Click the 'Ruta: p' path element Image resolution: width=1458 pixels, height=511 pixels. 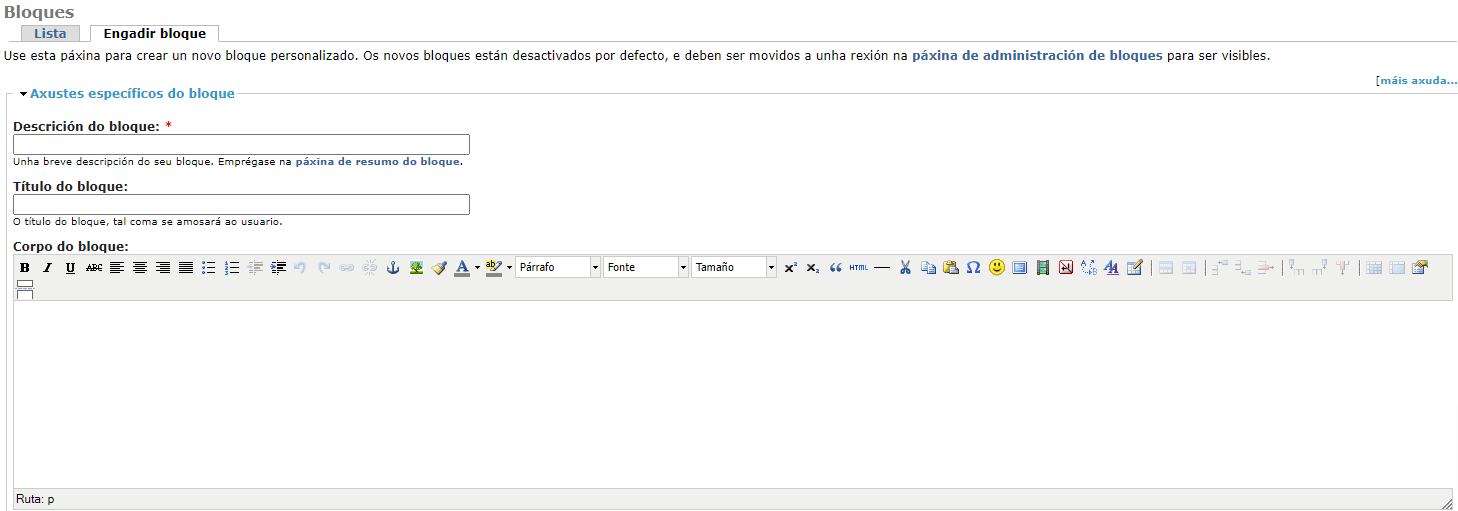coord(35,499)
